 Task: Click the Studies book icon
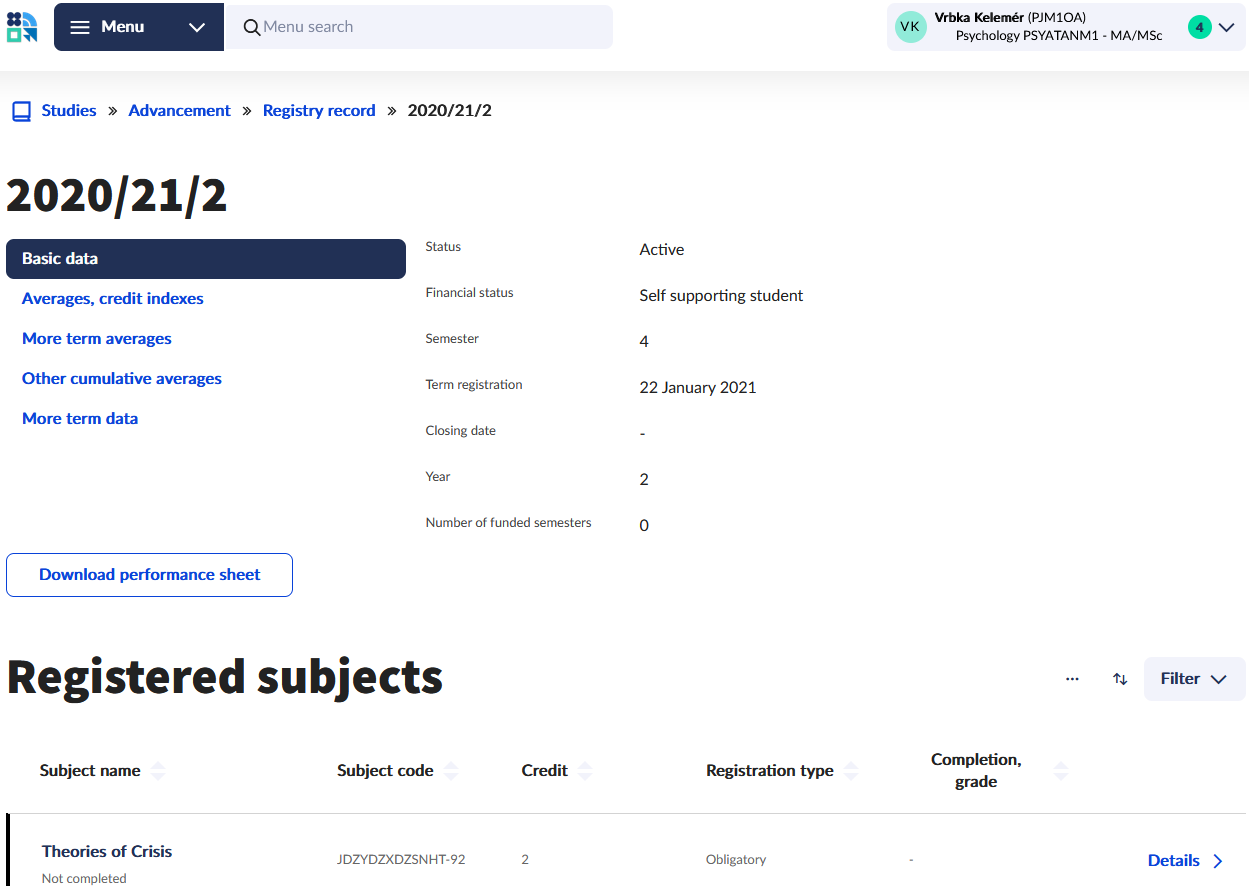pos(21,111)
